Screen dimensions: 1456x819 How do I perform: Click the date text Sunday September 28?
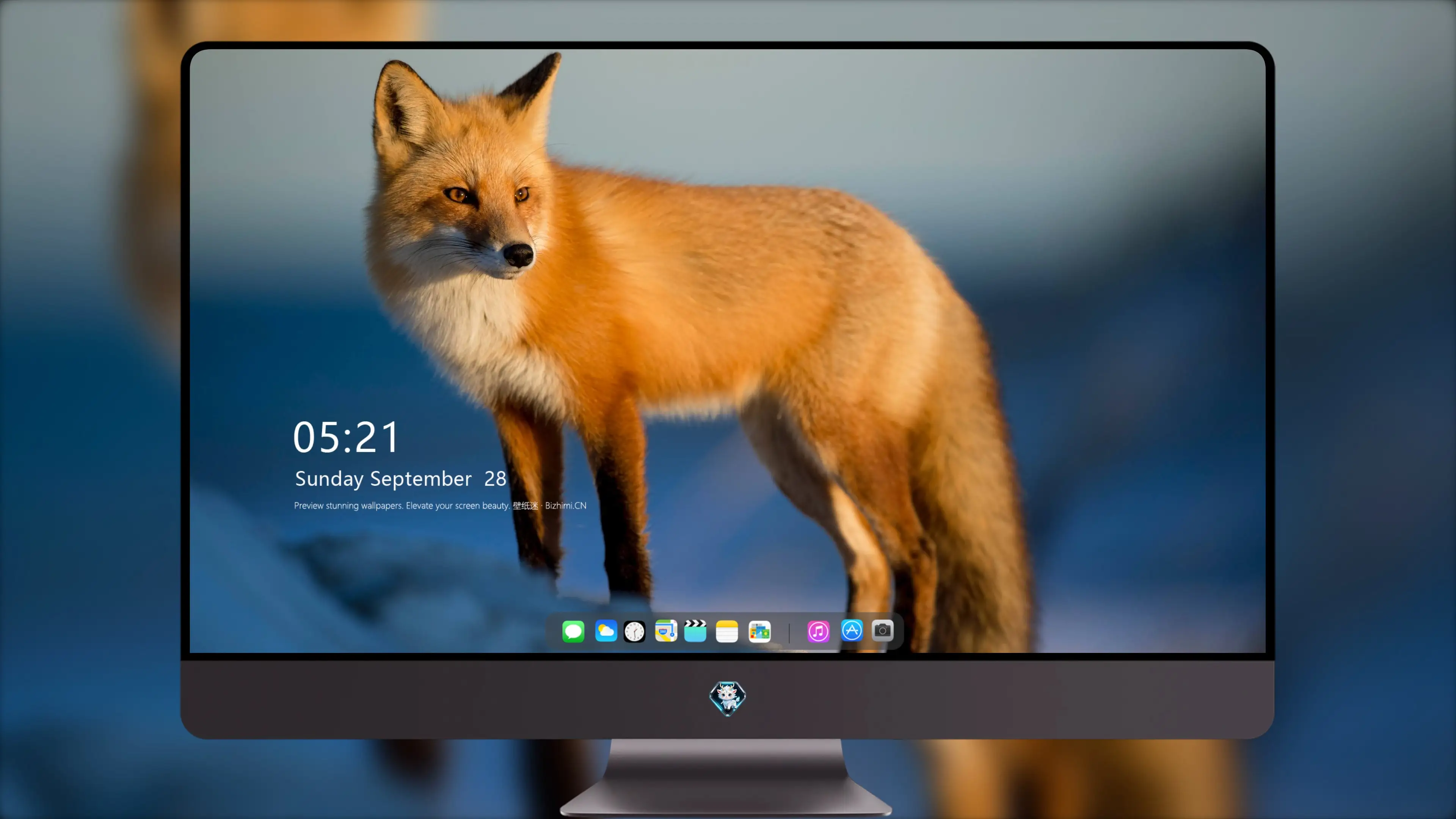[x=400, y=479]
